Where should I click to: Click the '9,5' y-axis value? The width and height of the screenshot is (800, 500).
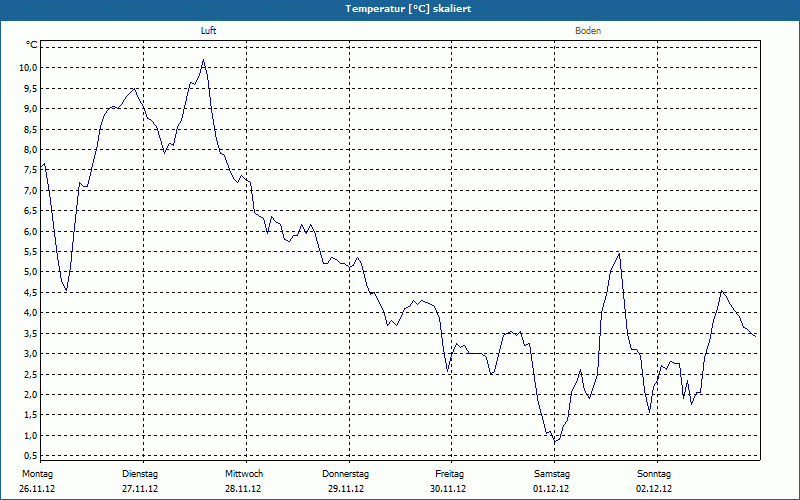click(x=30, y=88)
